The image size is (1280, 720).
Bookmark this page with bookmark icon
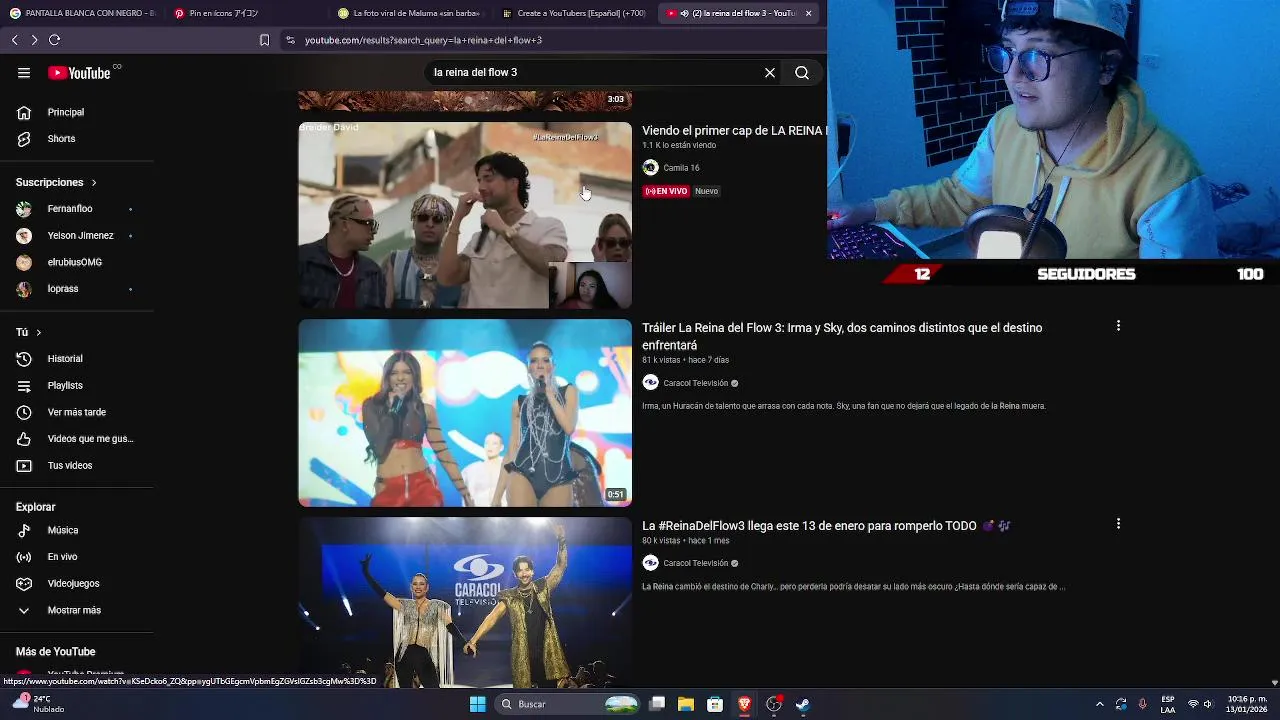264,40
